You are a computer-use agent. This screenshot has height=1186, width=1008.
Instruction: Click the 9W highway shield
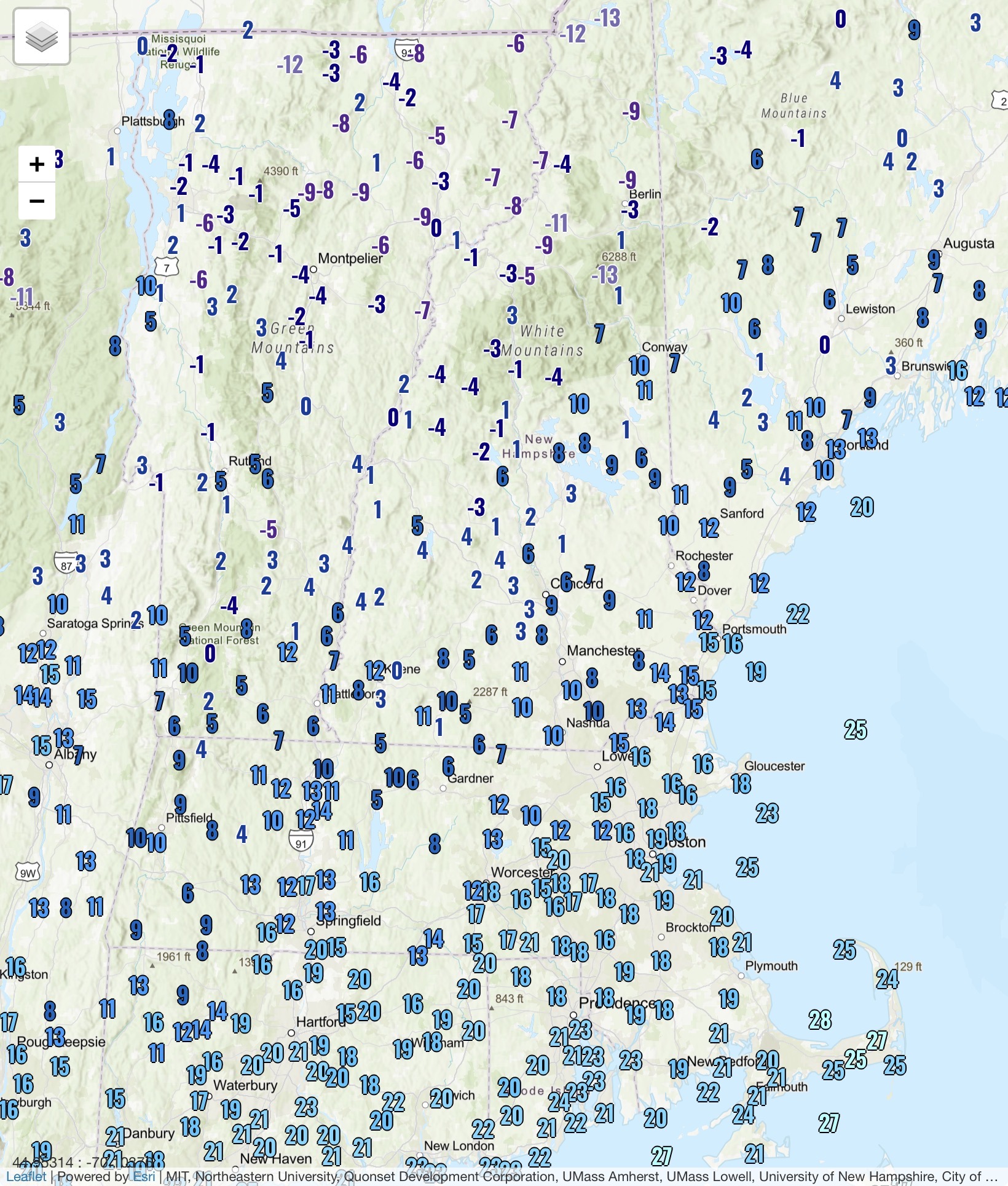pos(28,872)
